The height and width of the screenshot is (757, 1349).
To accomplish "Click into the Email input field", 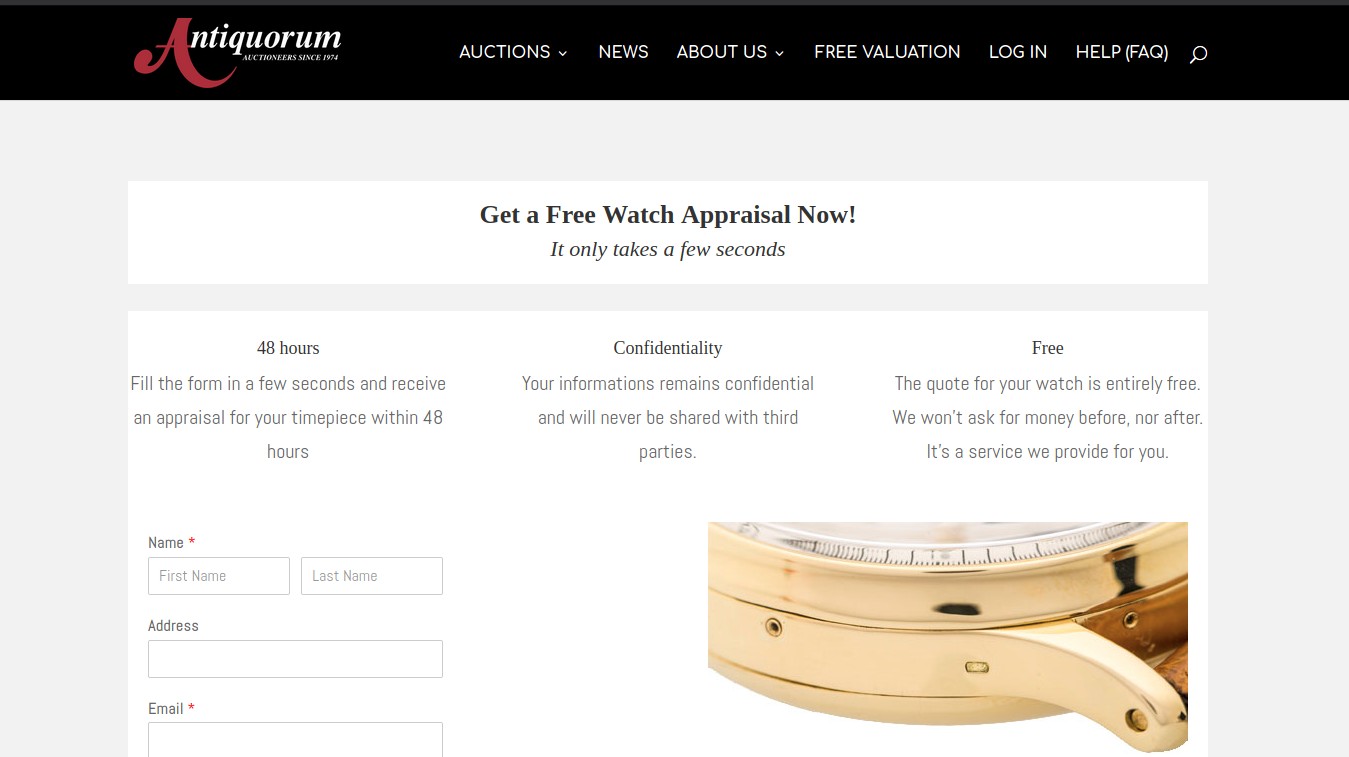I will 295,739.
